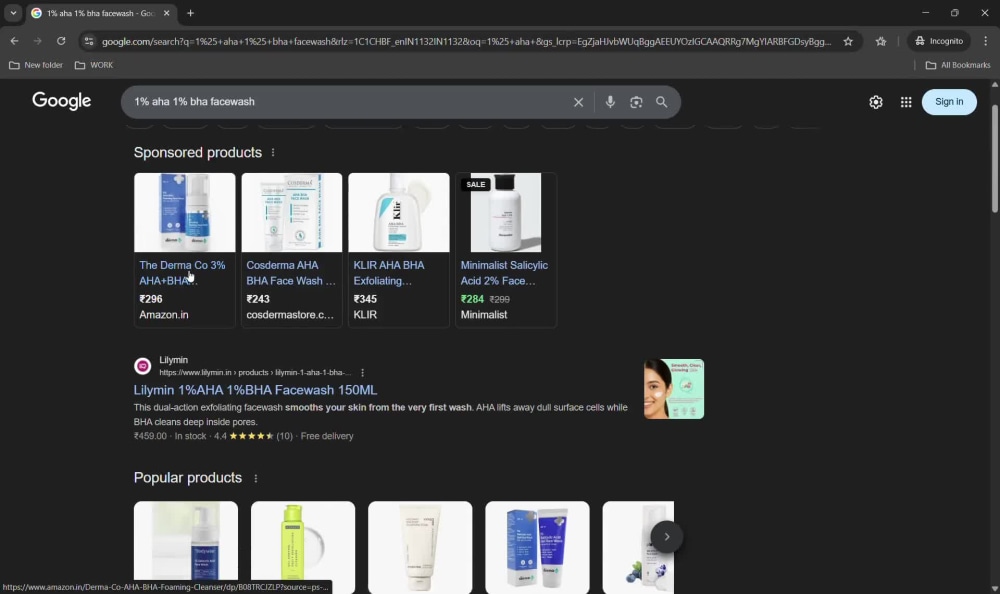Open site information icon in address bar
The image size is (1000, 594).
(89, 41)
